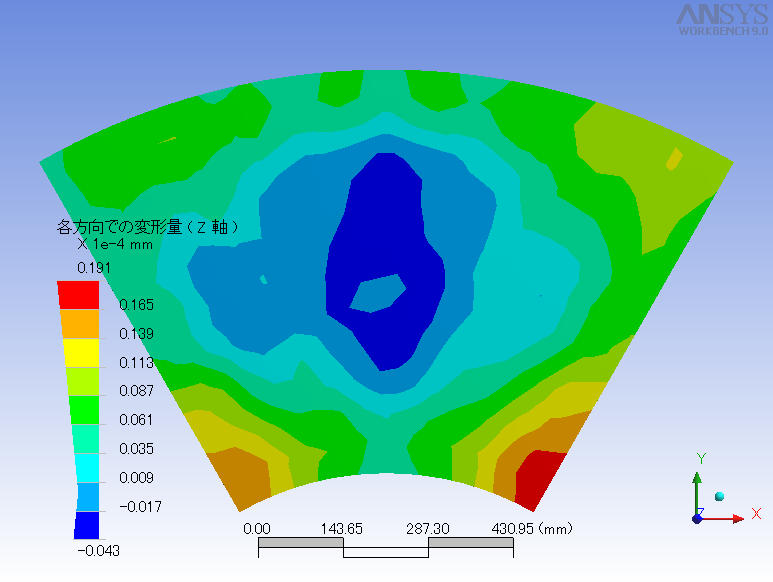
Task: Click the dark blue minimum region on contour
Action: click(x=387, y=222)
